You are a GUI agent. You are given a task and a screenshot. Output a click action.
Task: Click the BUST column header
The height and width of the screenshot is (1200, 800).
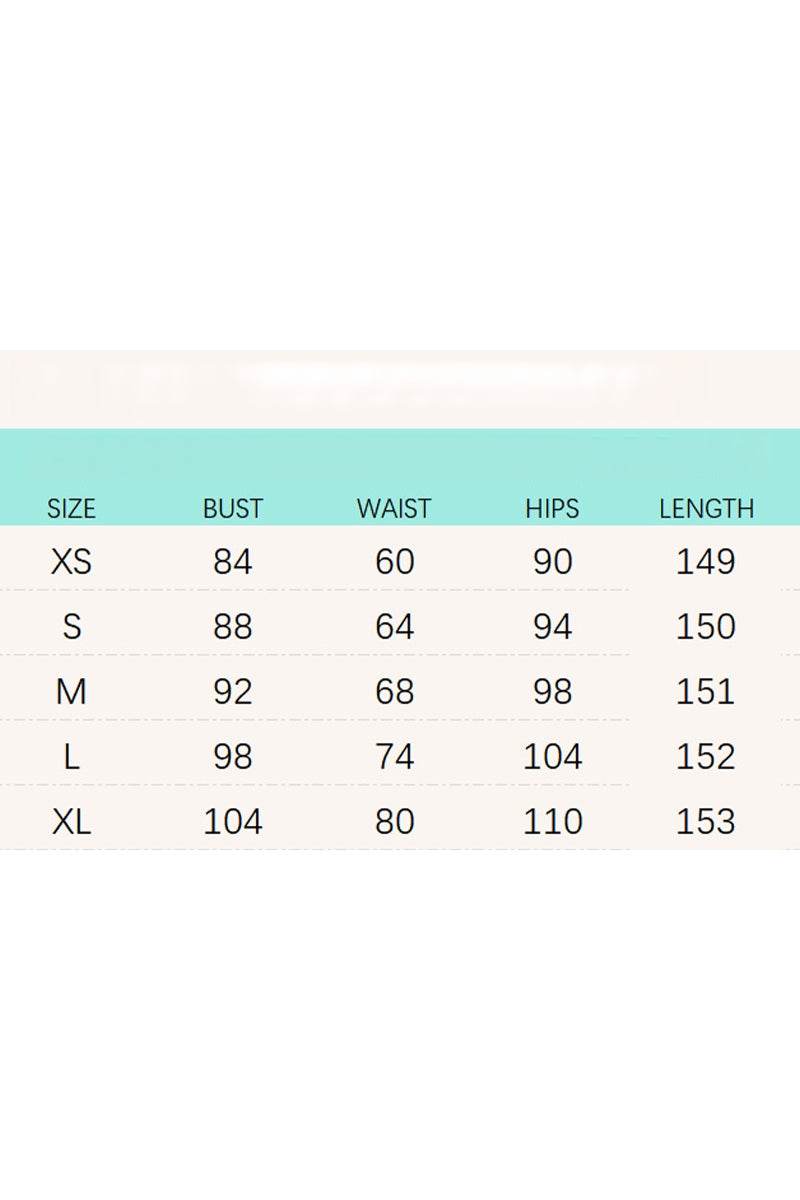(x=232, y=508)
